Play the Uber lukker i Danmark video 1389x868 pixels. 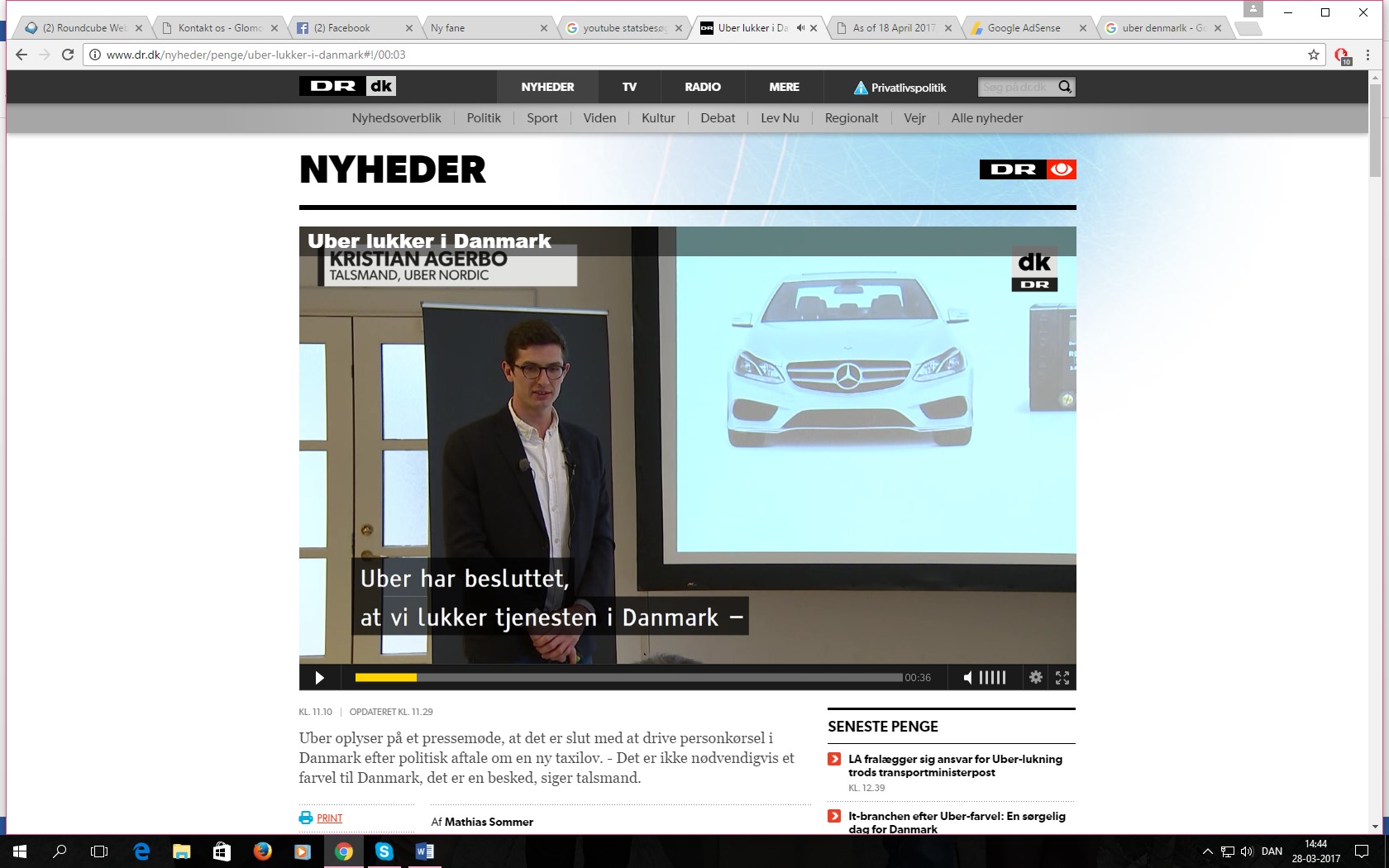click(319, 678)
